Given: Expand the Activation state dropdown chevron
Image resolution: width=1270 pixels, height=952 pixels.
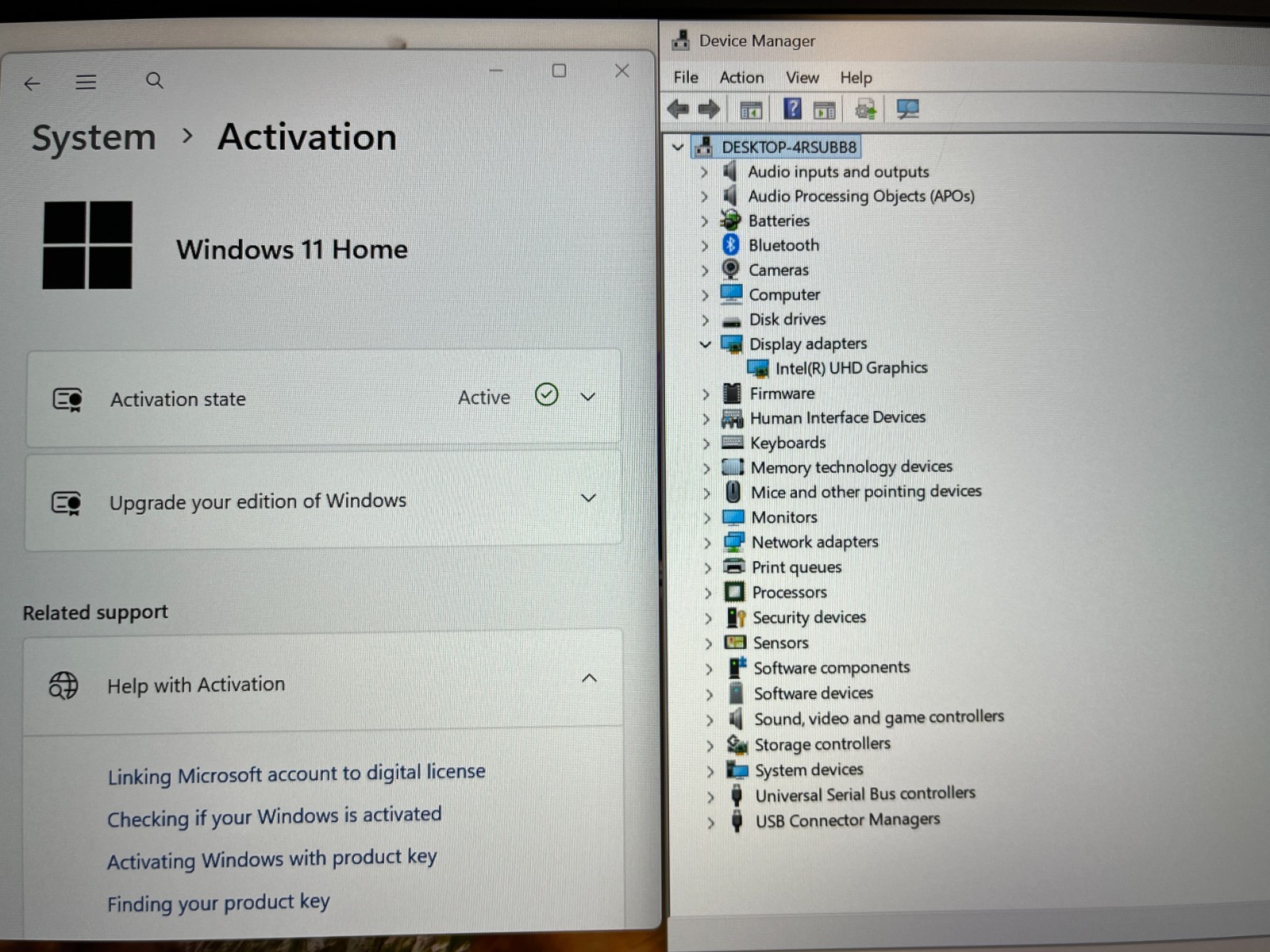Looking at the screenshot, I should pyautogui.click(x=588, y=397).
